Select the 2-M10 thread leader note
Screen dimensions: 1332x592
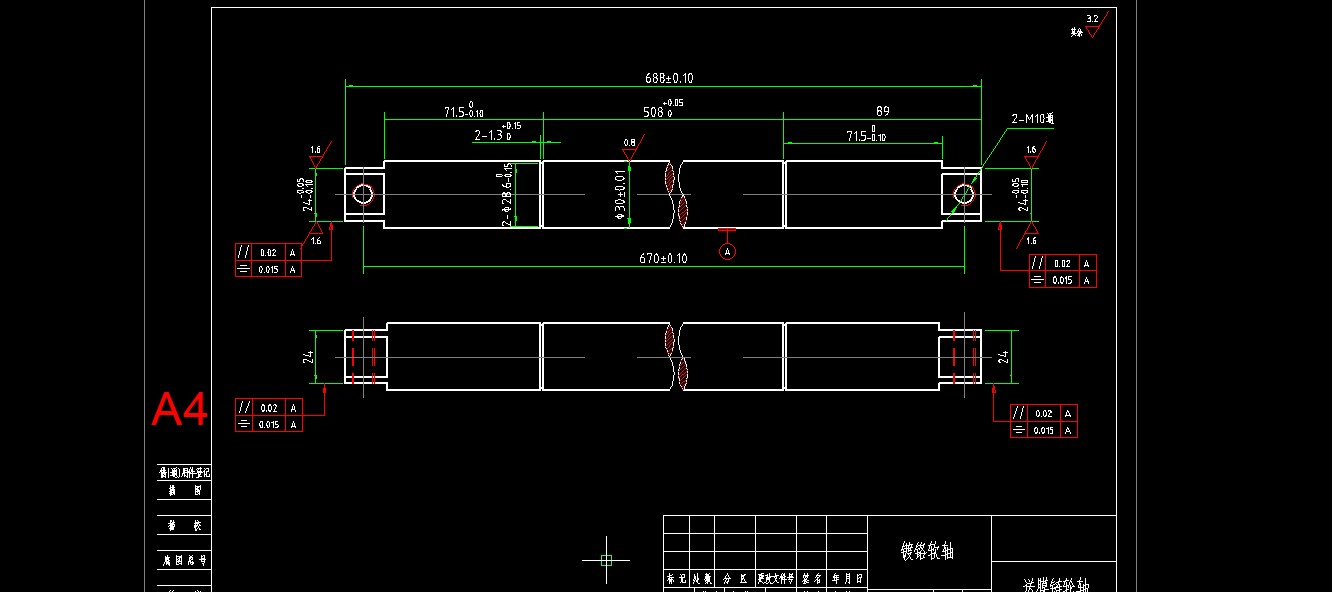point(1032,119)
